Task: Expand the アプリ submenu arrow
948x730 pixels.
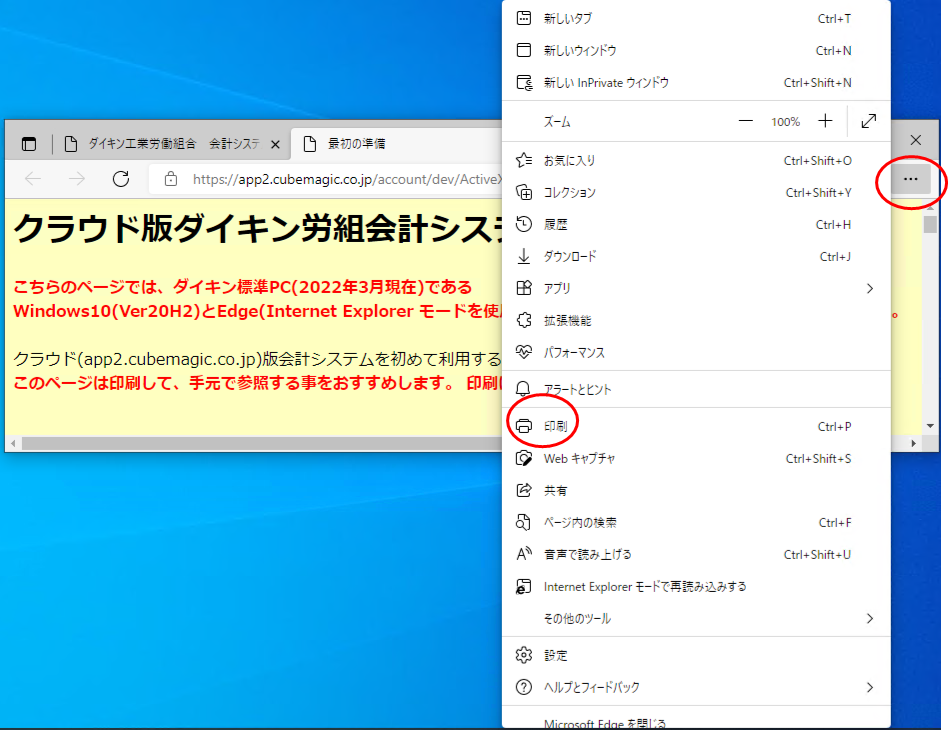Action: [x=869, y=288]
